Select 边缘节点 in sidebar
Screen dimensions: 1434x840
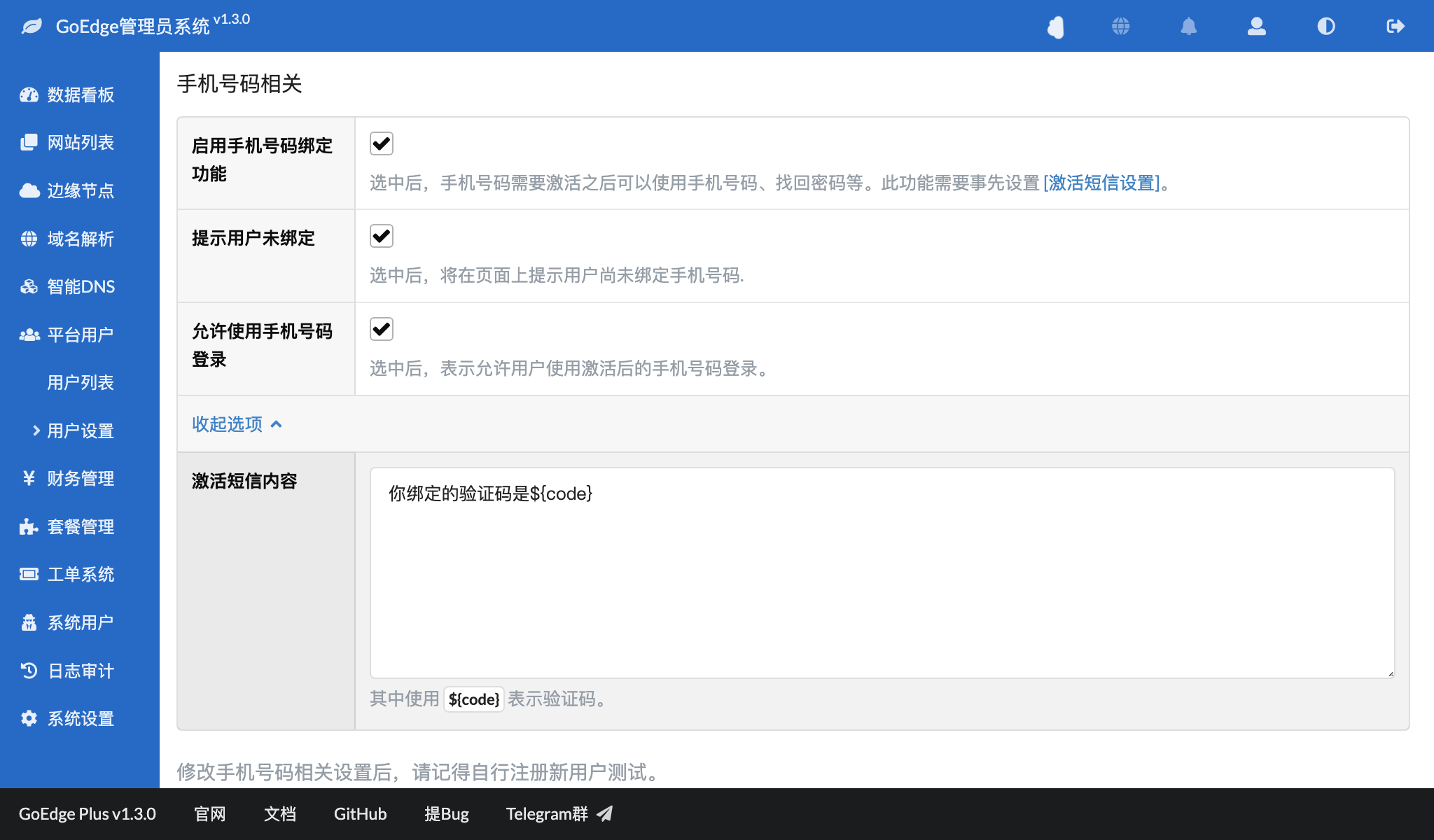tap(80, 190)
